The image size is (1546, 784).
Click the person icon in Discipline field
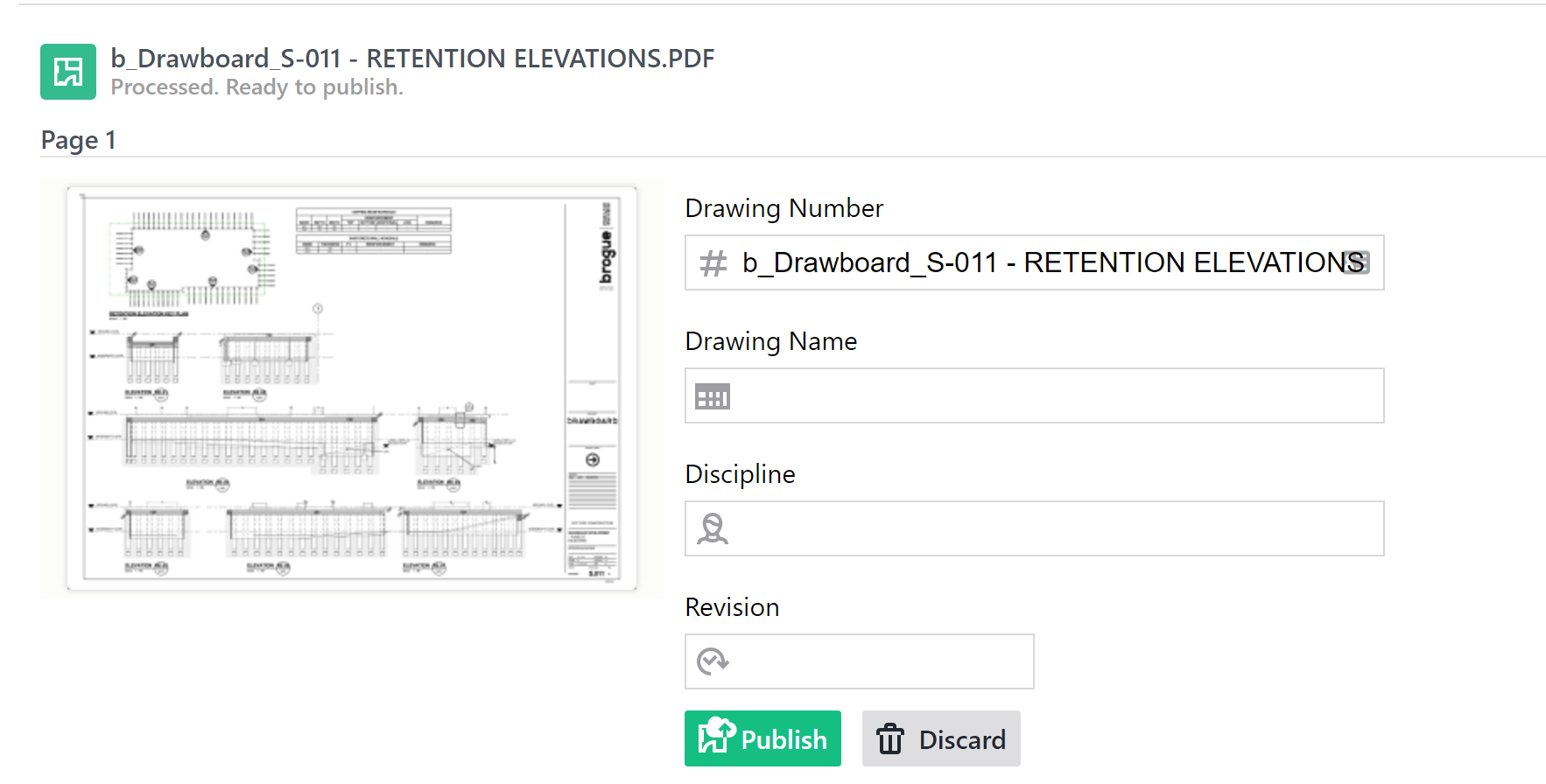coord(713,528)
